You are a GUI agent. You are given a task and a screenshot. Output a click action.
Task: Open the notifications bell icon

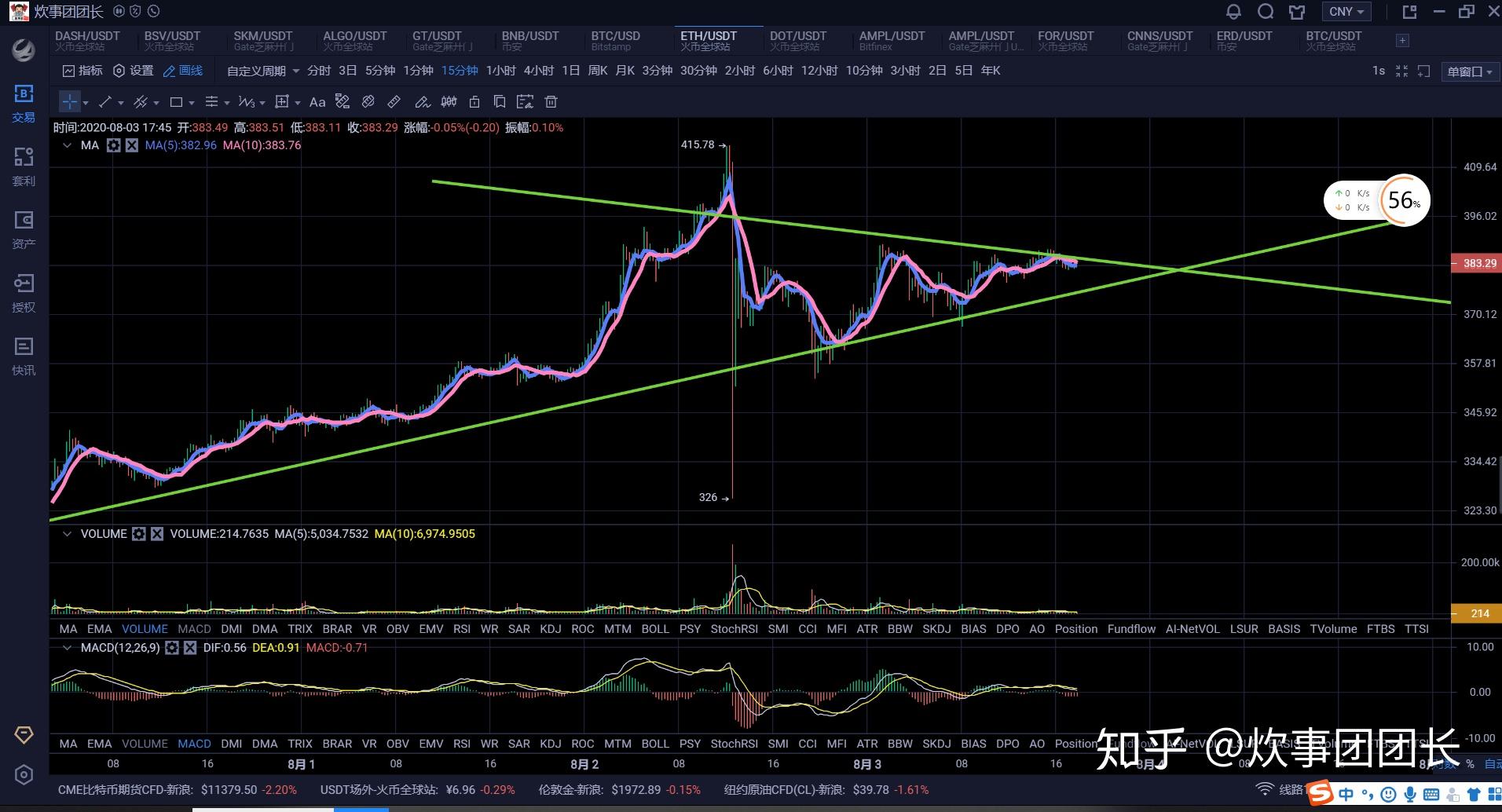(1233, 12)
